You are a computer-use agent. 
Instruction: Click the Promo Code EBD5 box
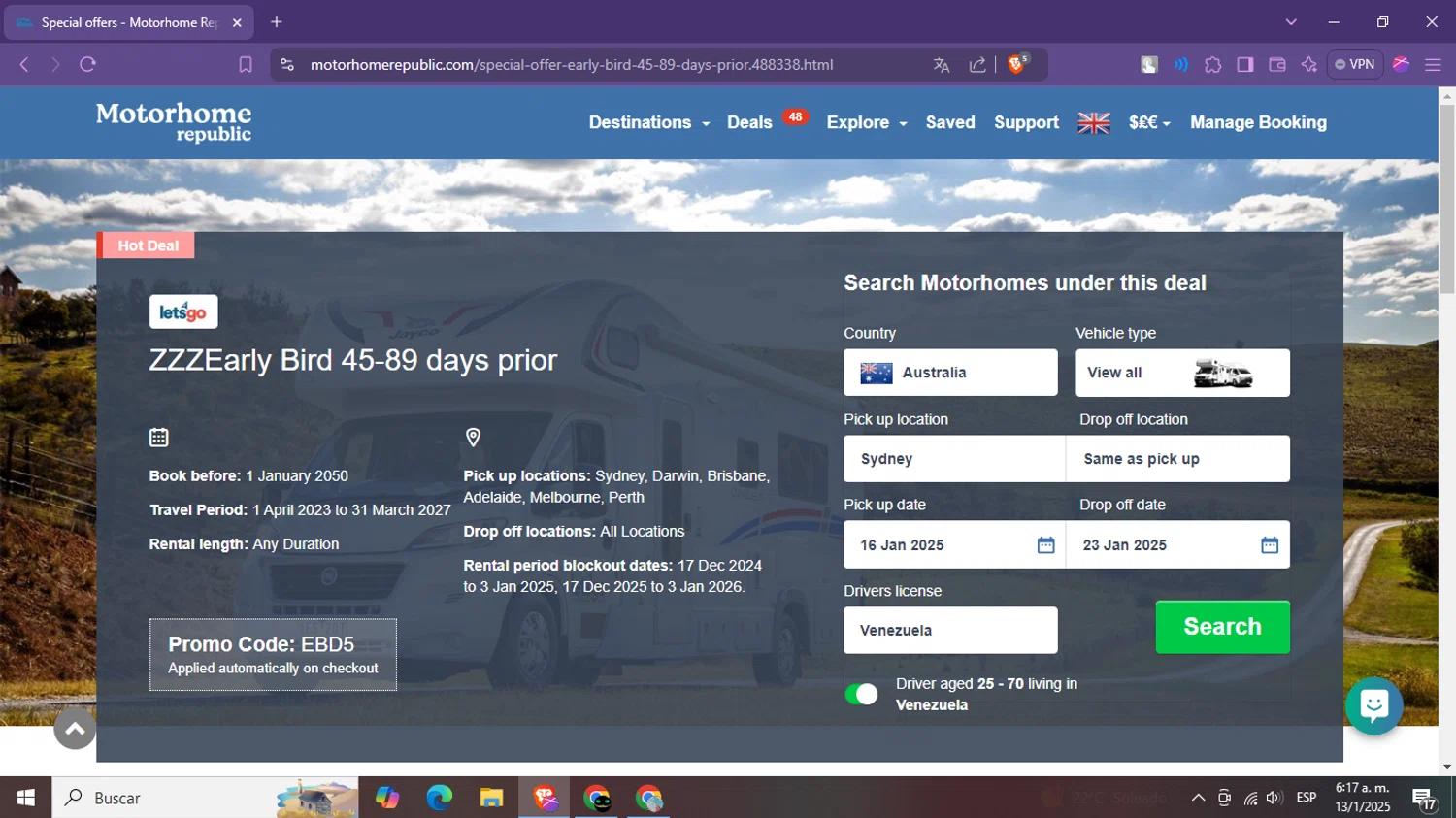pos(273,655)
